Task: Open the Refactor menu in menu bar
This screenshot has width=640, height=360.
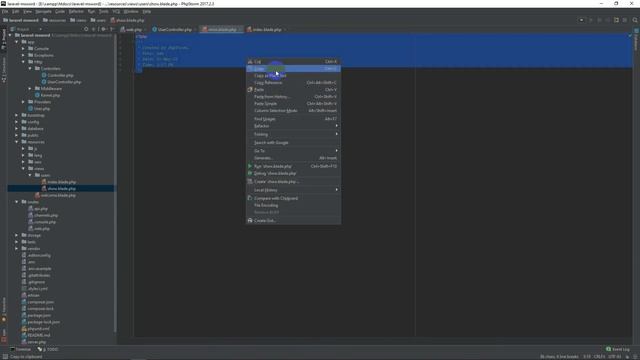Action: click(76, 11)
